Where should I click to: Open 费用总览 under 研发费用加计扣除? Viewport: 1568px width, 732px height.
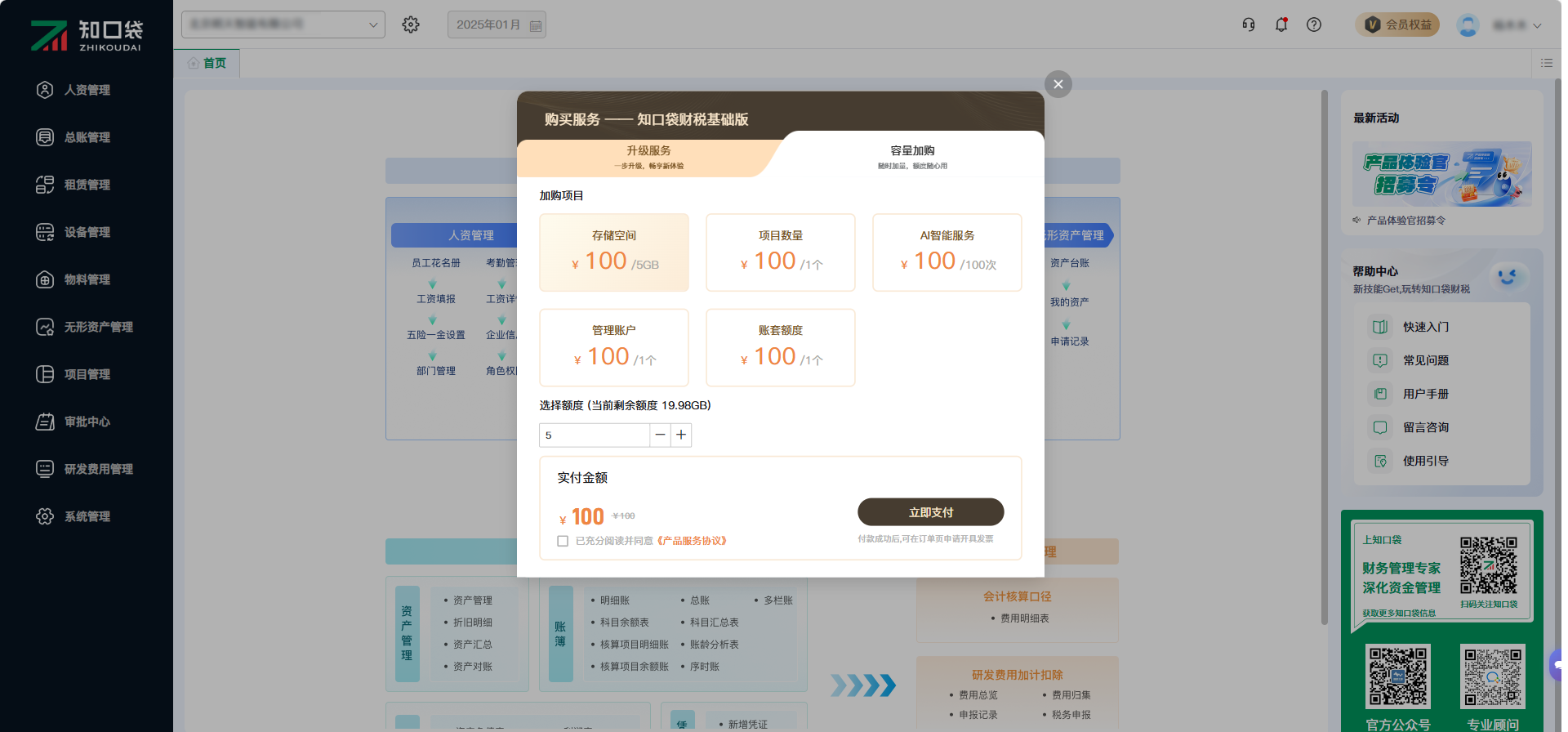tap(978, 695)
